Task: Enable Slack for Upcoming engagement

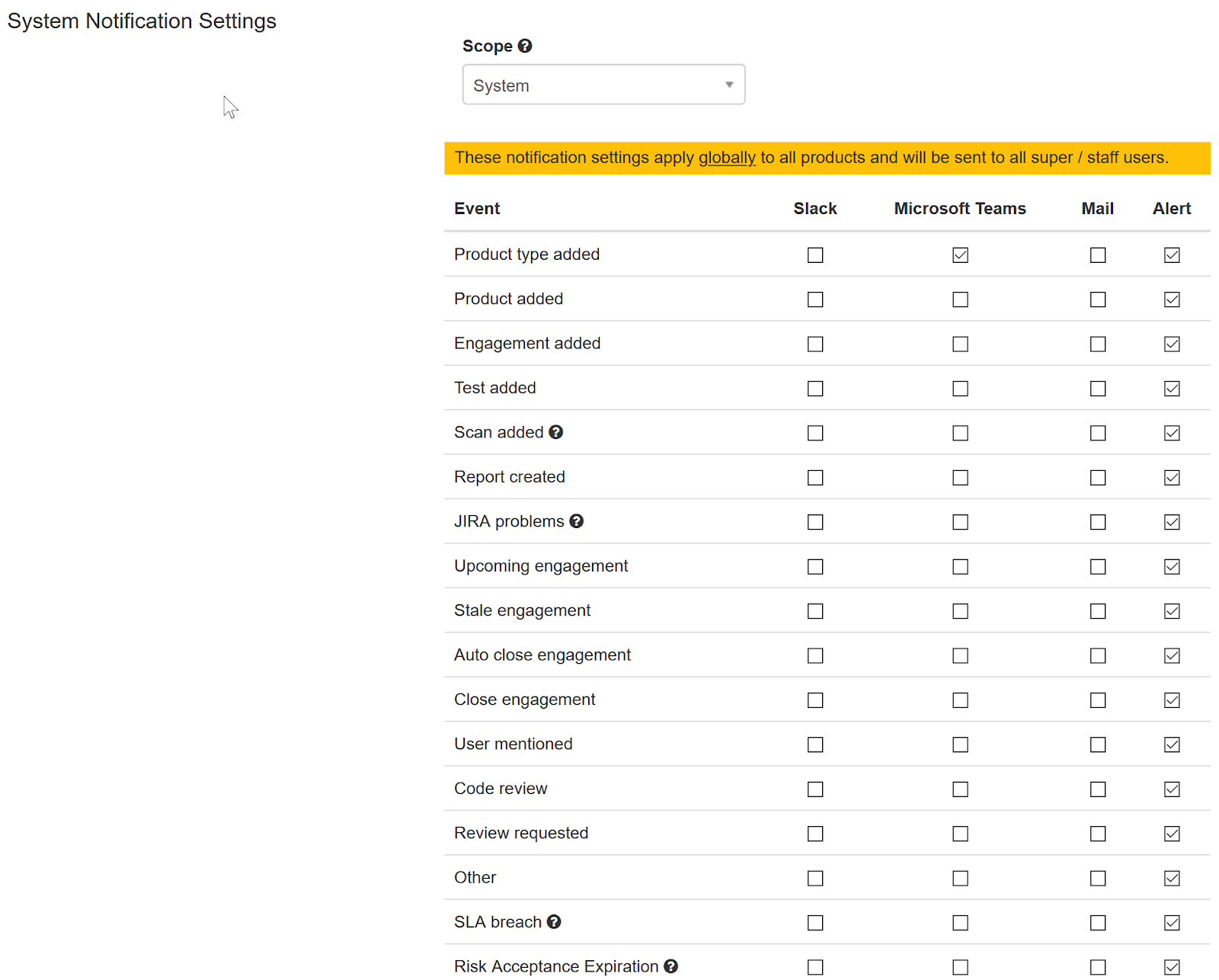Action: click(815, 567)
